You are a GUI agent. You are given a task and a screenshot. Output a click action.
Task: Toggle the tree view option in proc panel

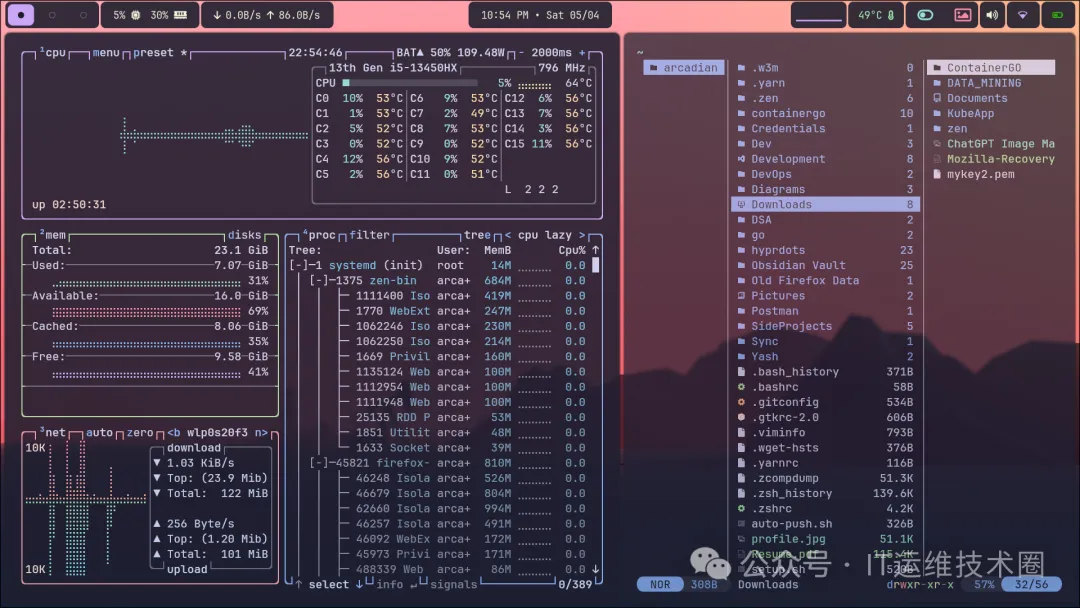tap(477, 235)
